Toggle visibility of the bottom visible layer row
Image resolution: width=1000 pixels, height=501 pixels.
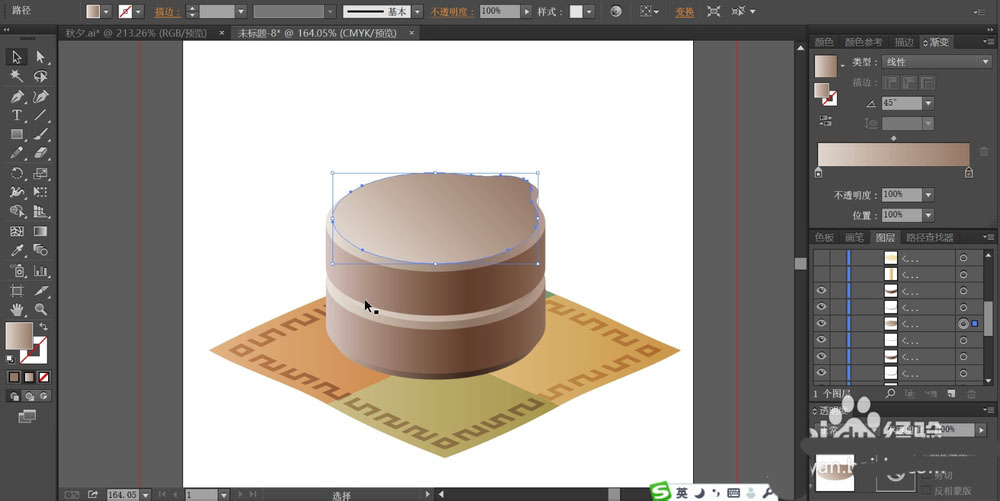pos(821,373)
